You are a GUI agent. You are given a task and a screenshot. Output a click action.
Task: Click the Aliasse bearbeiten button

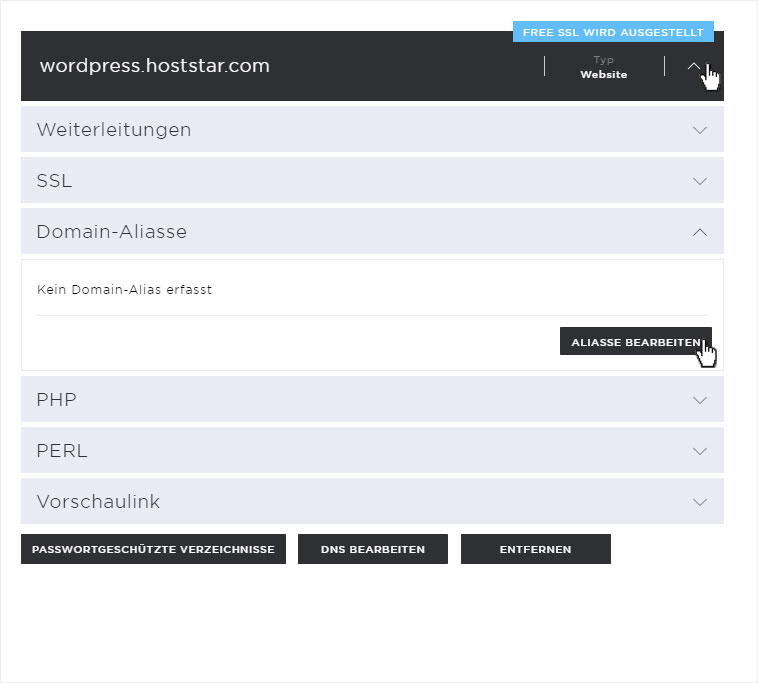point(636,342)
